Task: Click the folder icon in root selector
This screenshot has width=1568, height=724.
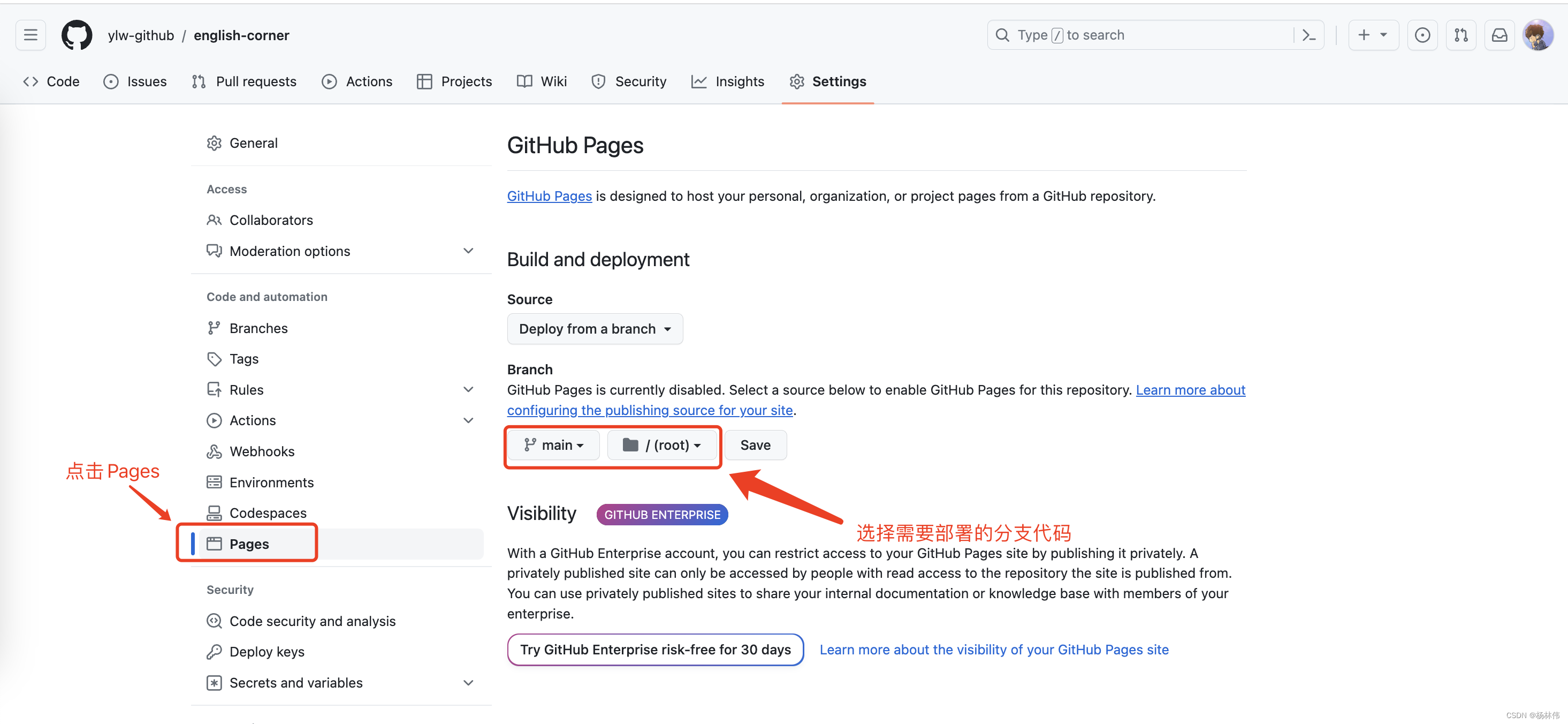Action: pyautogui.click(x=630, y=445)
